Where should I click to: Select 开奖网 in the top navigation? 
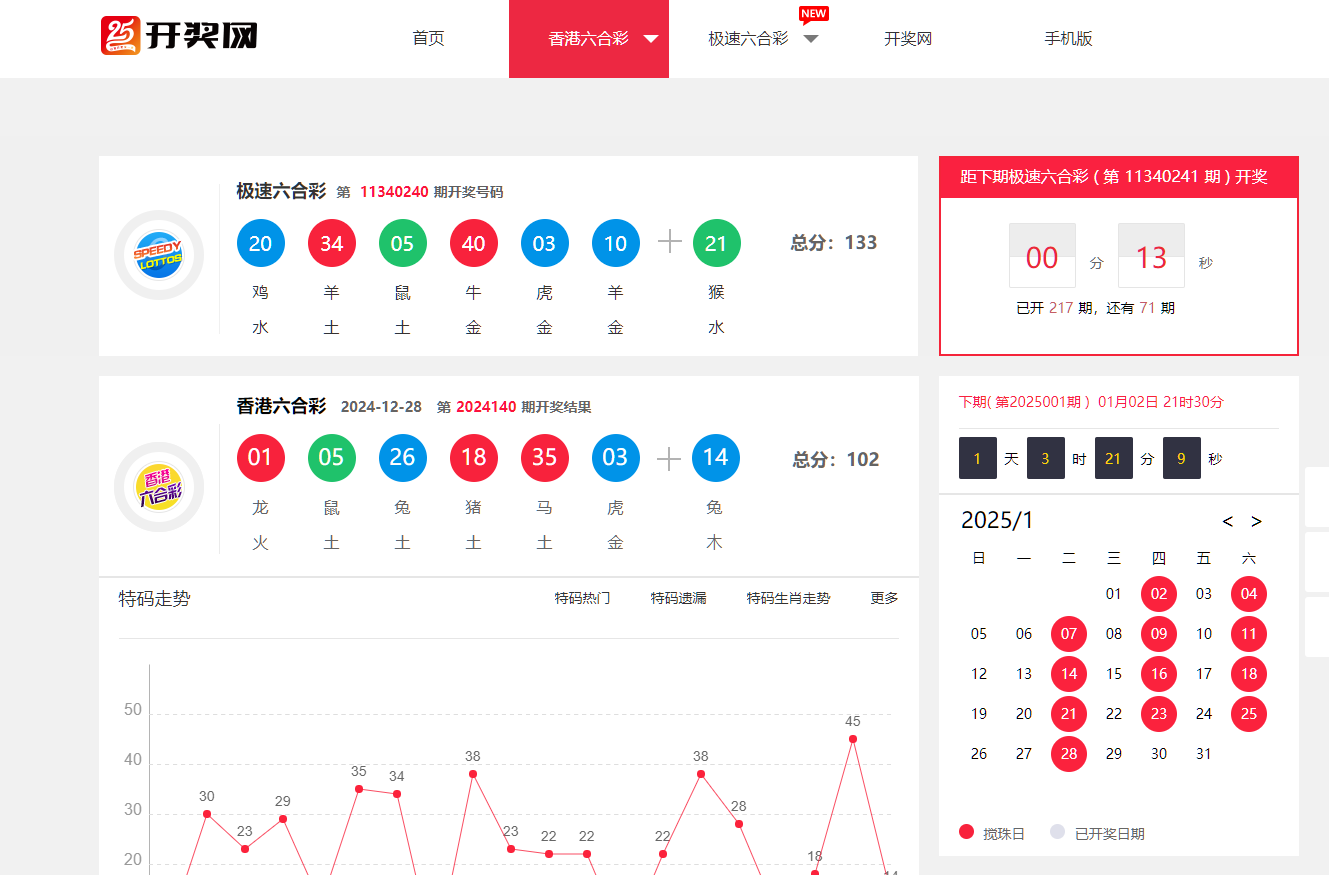(x=907, y=39)
